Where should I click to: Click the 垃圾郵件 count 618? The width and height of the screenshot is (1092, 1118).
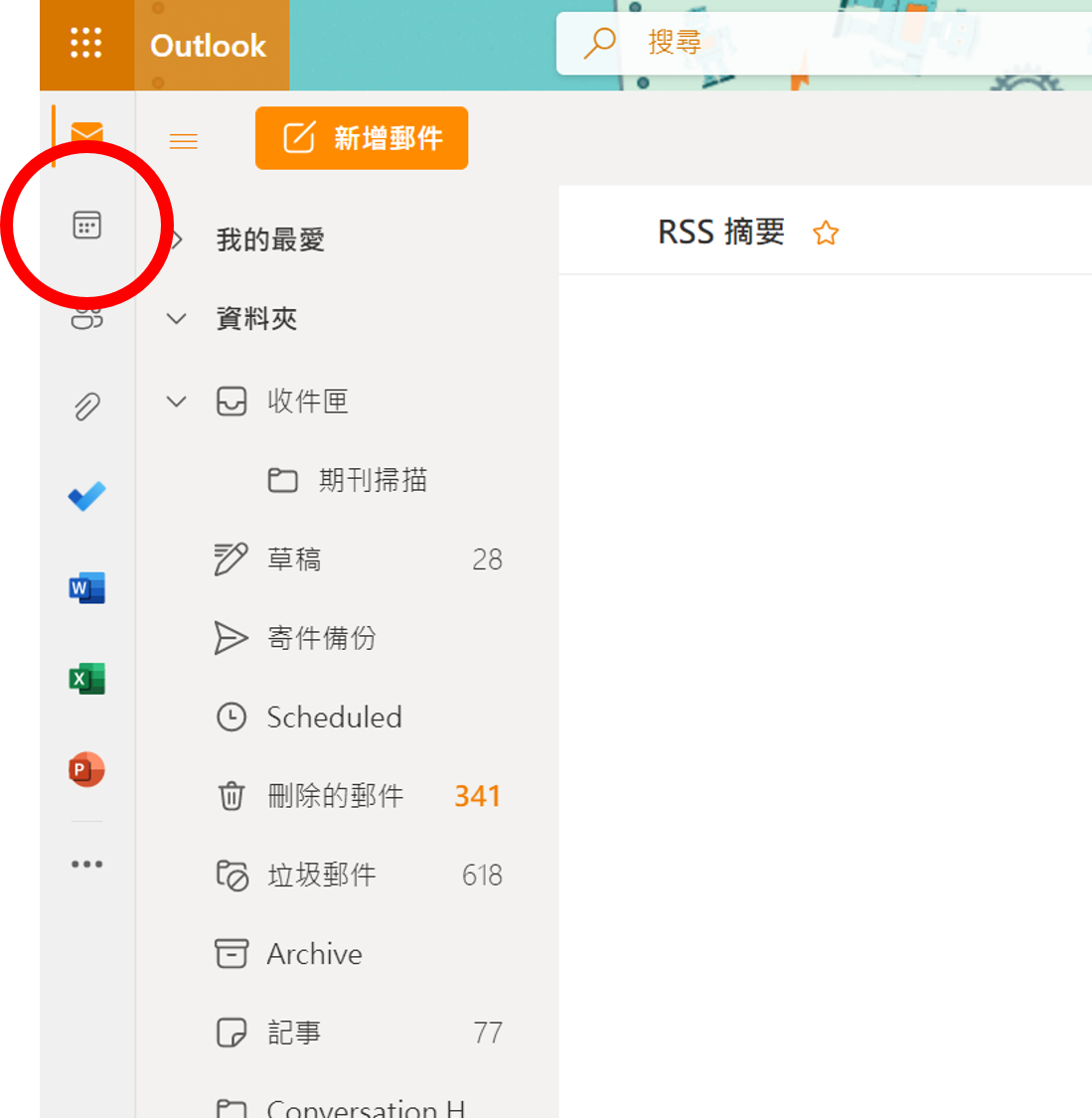point(483,876)
